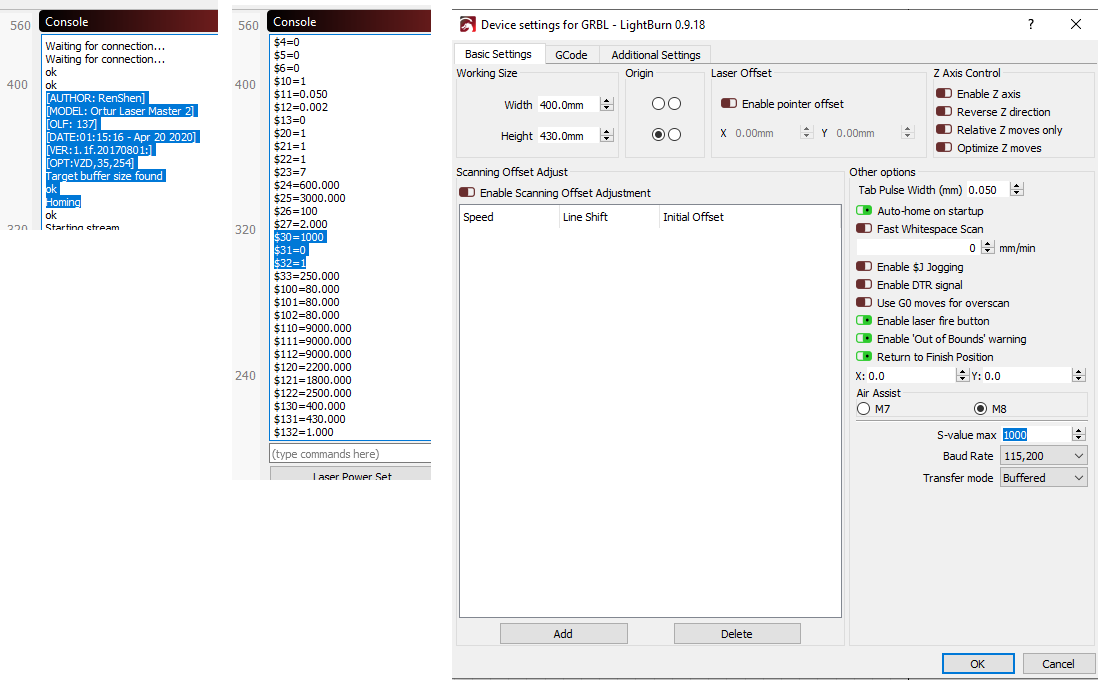Select the top-right Origin radio button

pyautogui.click(x=674, y=104)
